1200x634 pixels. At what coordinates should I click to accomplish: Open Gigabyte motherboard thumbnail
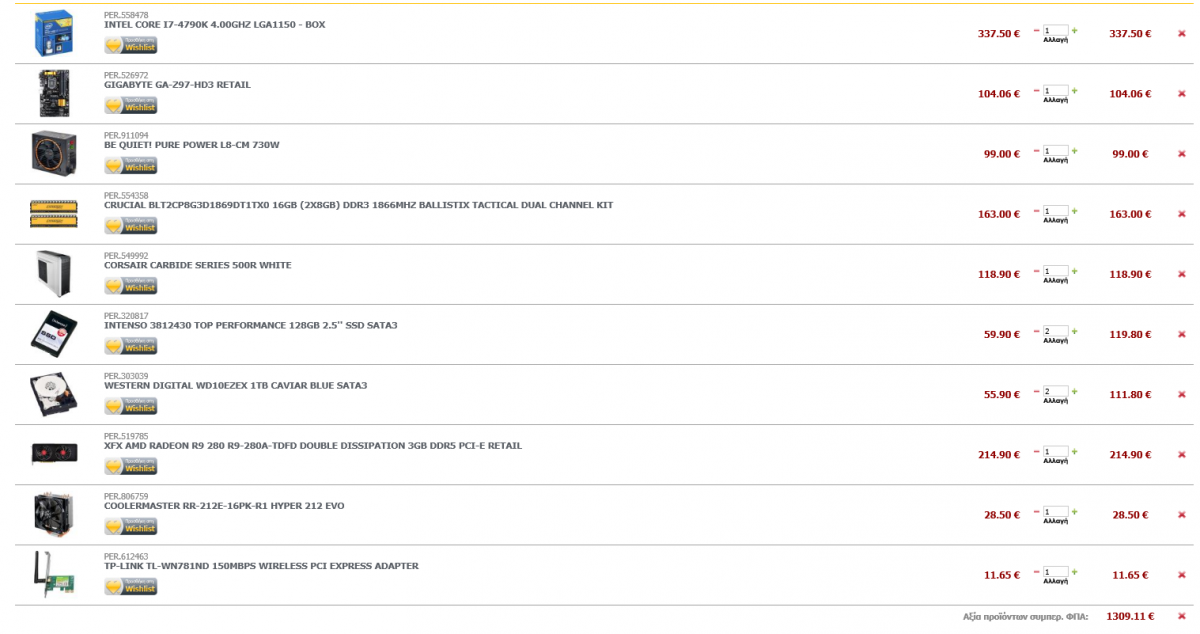pos(54,93)
